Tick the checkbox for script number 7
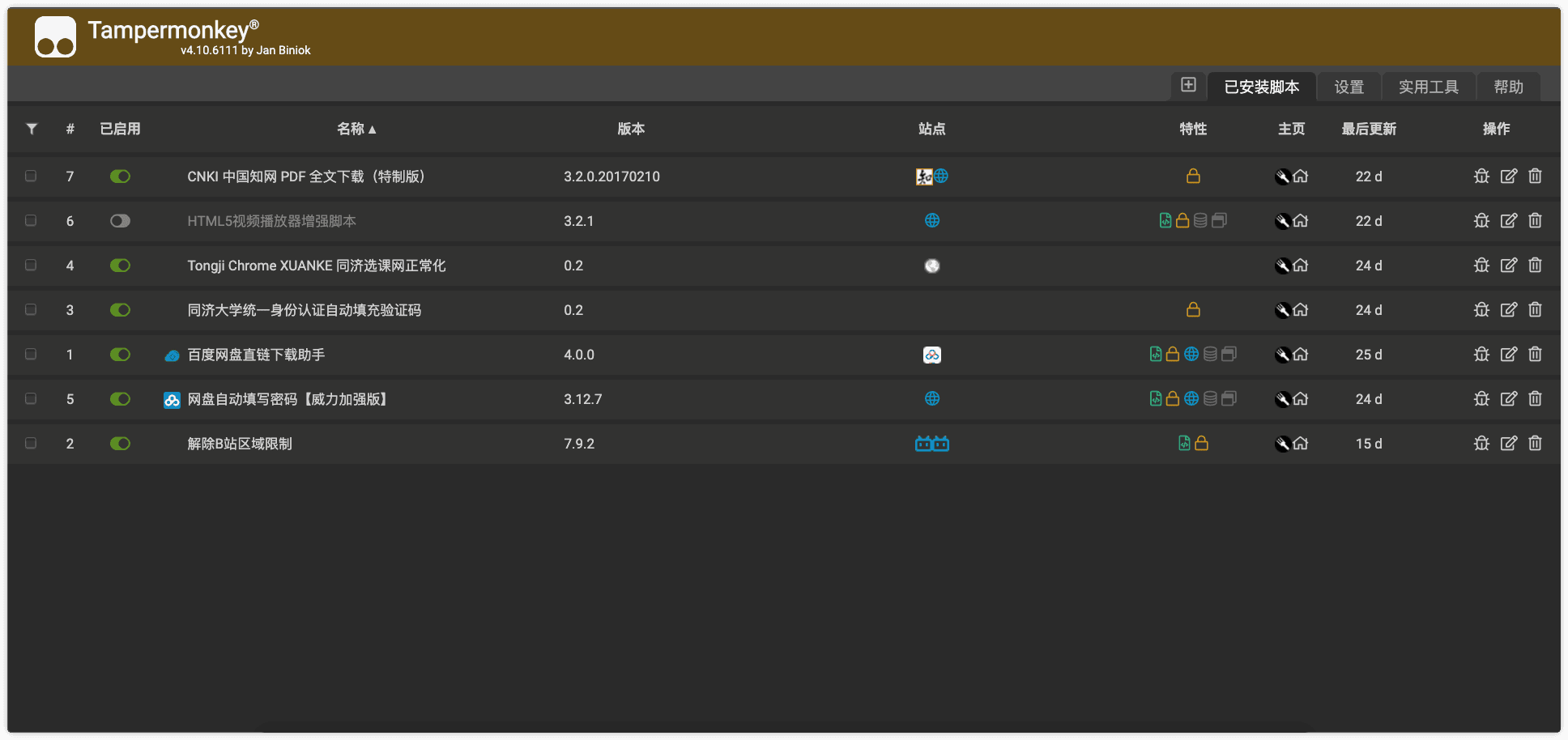The image size is (1568, 740). [x=31, y=176]
